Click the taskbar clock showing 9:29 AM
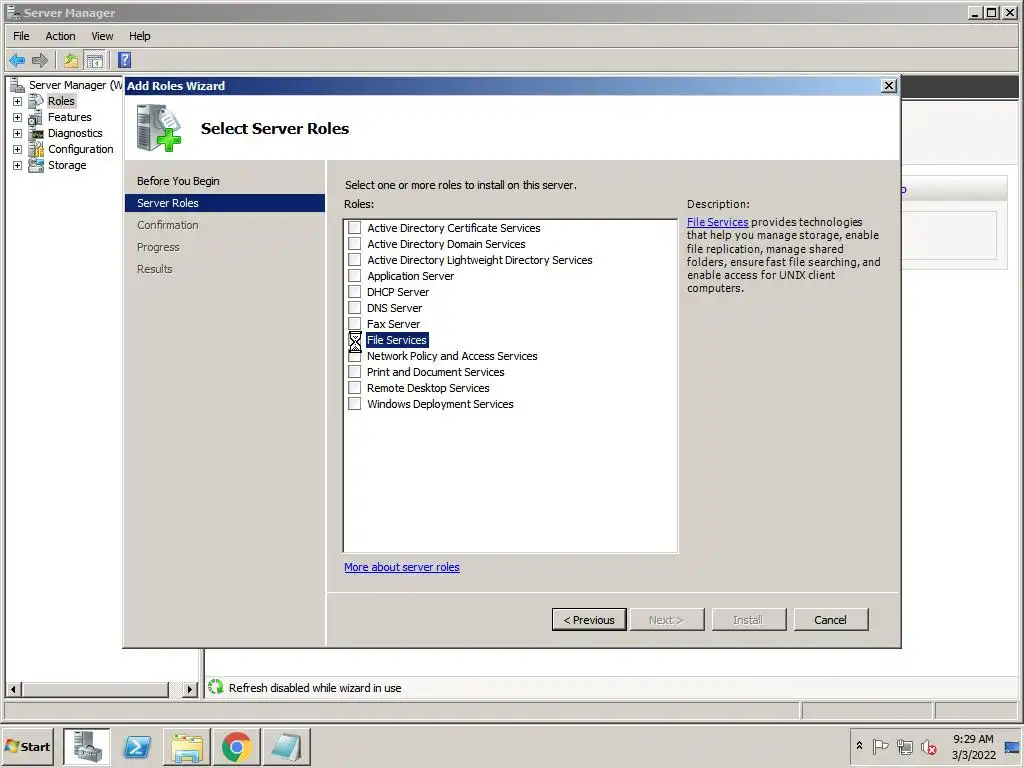The height and width of the screenshot is (768, 1024). [x=972, y=746]
